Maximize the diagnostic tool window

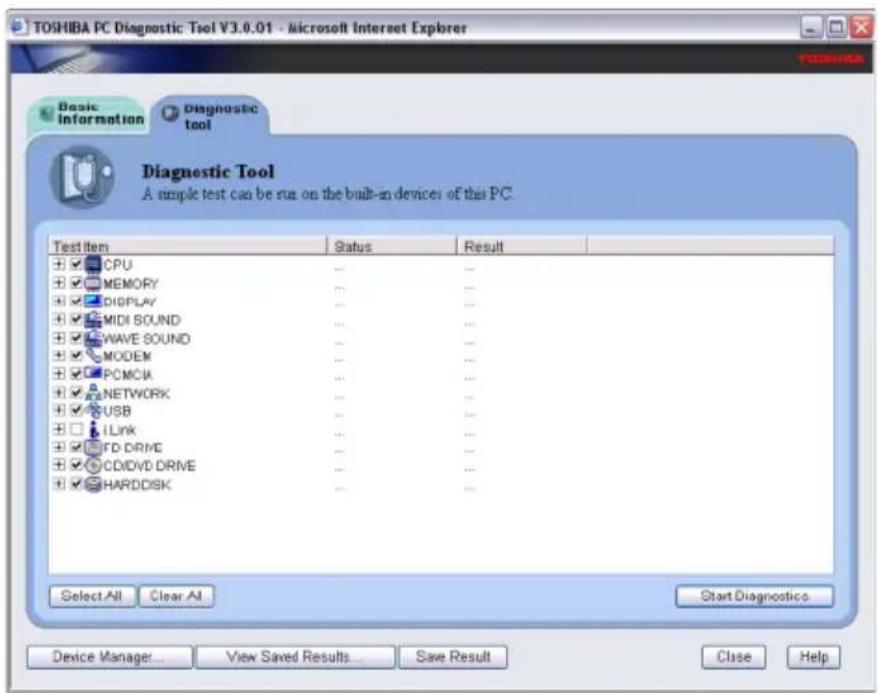point(836,27)
